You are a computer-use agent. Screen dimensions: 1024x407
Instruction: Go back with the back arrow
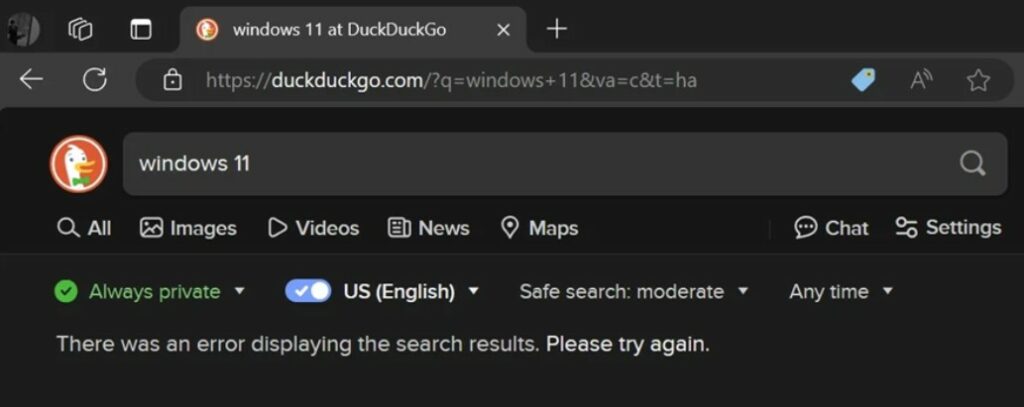(31, 80)
